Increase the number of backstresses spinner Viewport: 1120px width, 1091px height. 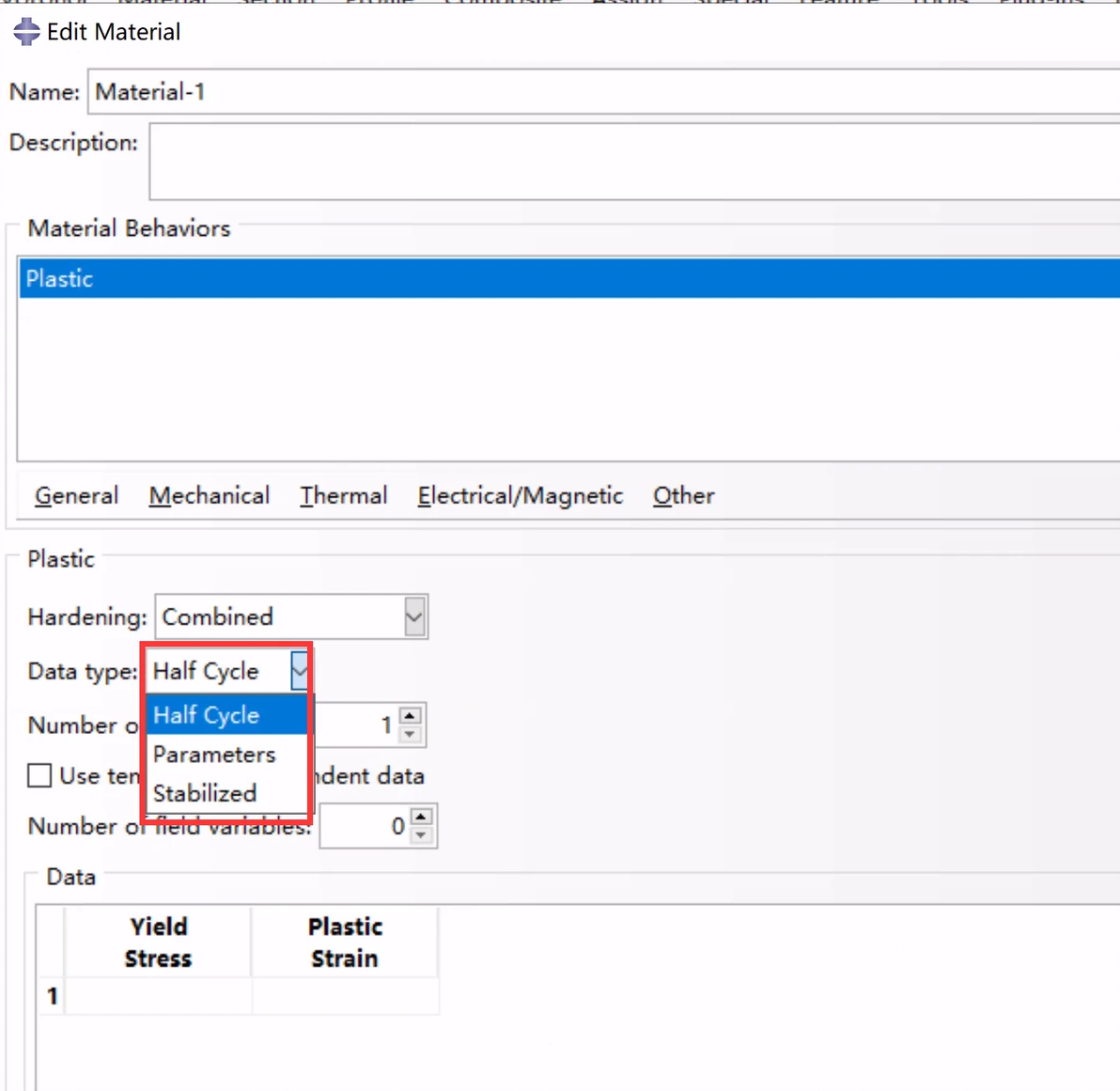[410, 716]
